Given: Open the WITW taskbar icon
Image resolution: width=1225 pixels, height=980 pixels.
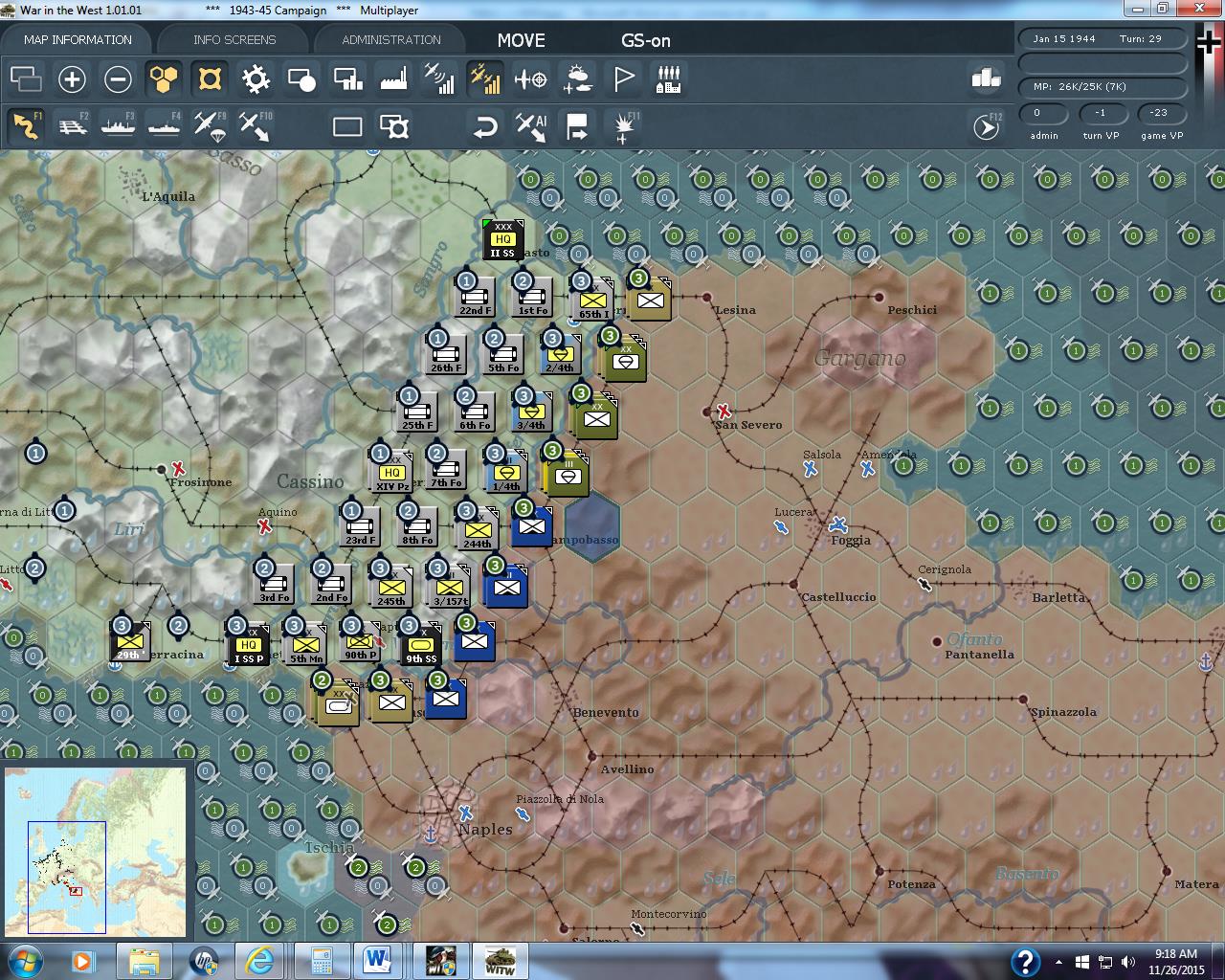Looking at the screenshot, I should click(499, 960).
